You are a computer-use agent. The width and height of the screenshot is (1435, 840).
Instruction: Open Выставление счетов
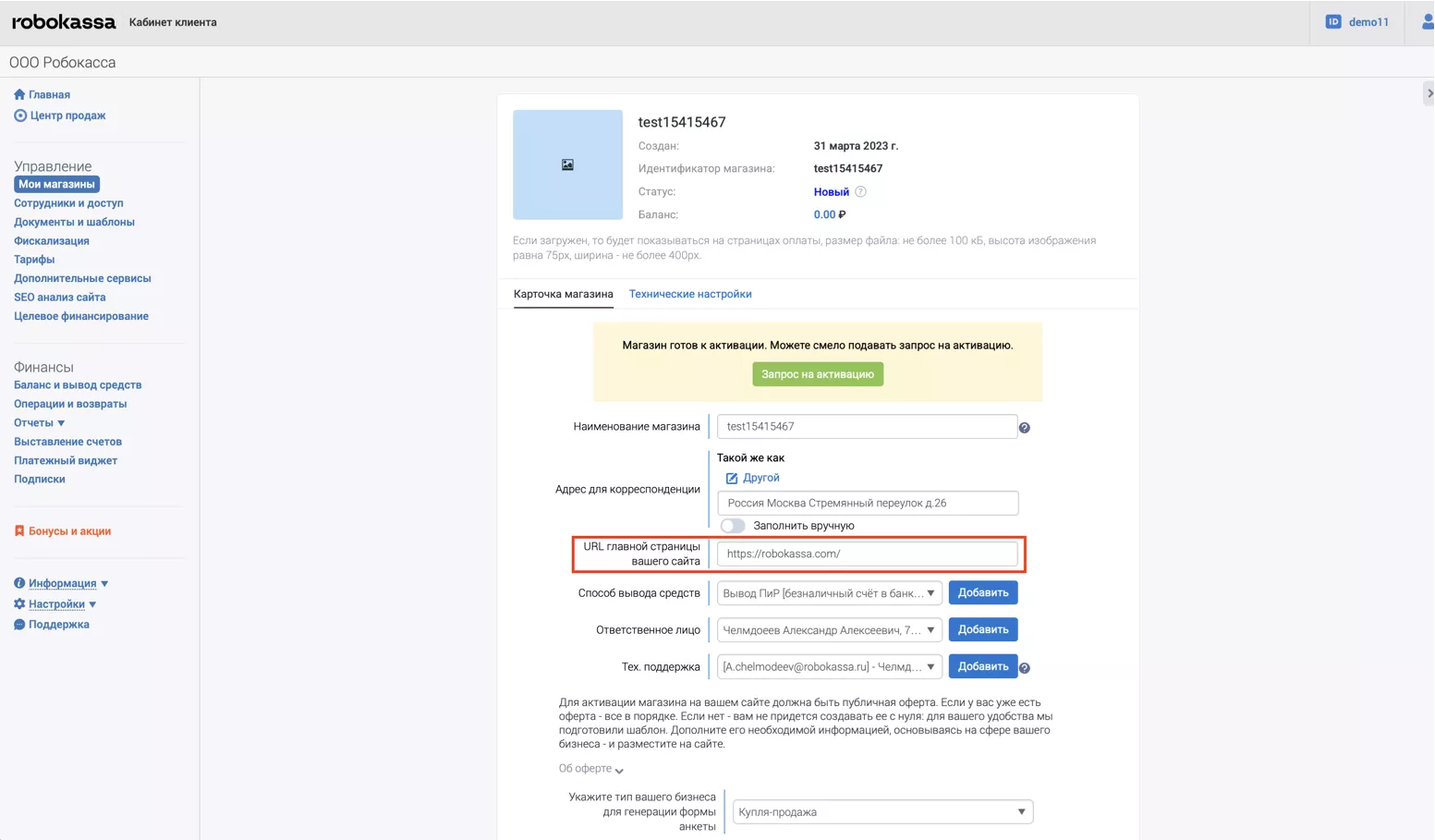click(x=67, y=442)
